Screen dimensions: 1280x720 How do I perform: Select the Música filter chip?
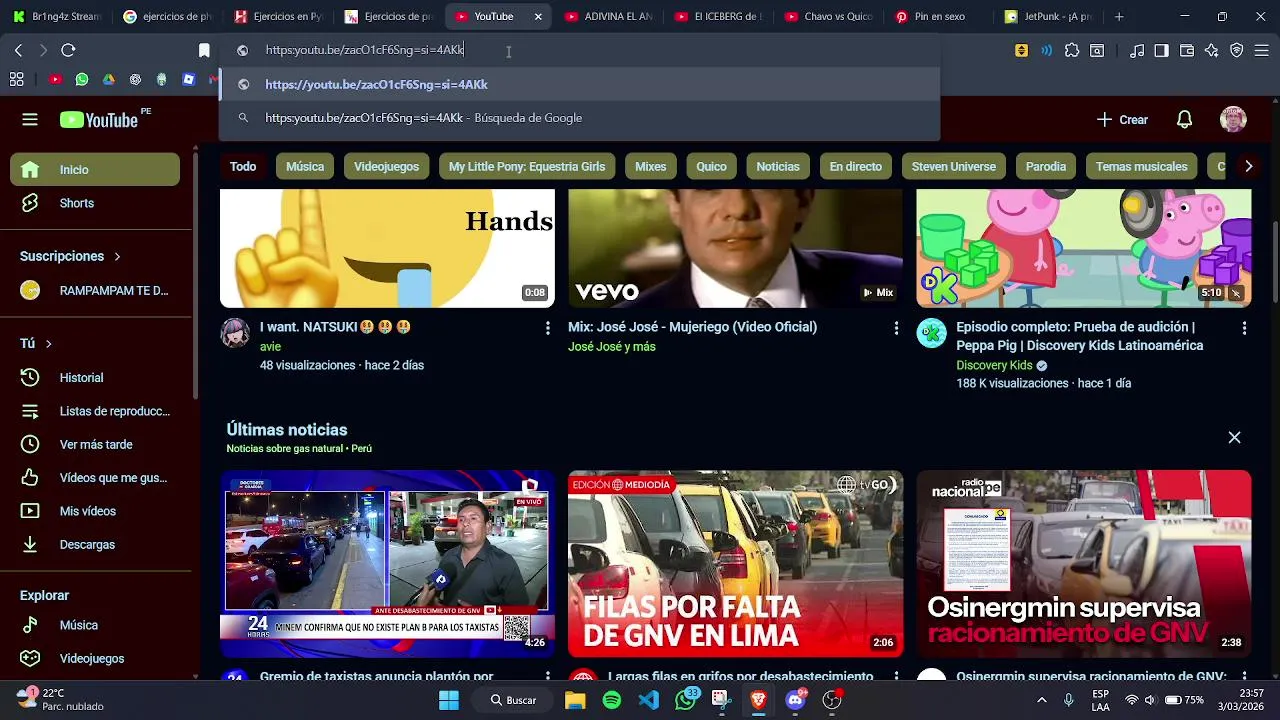pos(305,167)
